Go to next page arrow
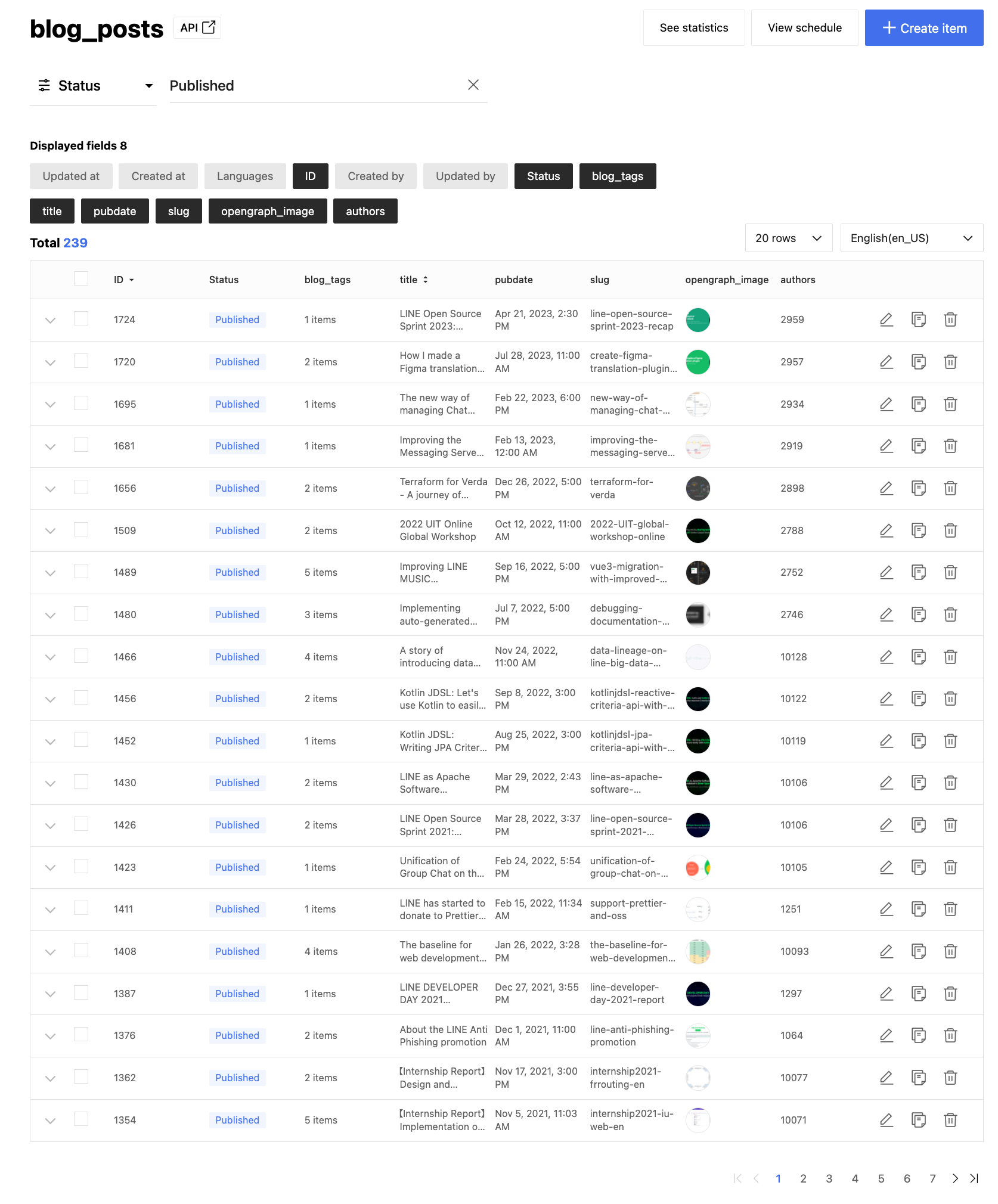The width and height of the screenshot is (998, 1204). pyautogui.click(x=956, y=1178)
